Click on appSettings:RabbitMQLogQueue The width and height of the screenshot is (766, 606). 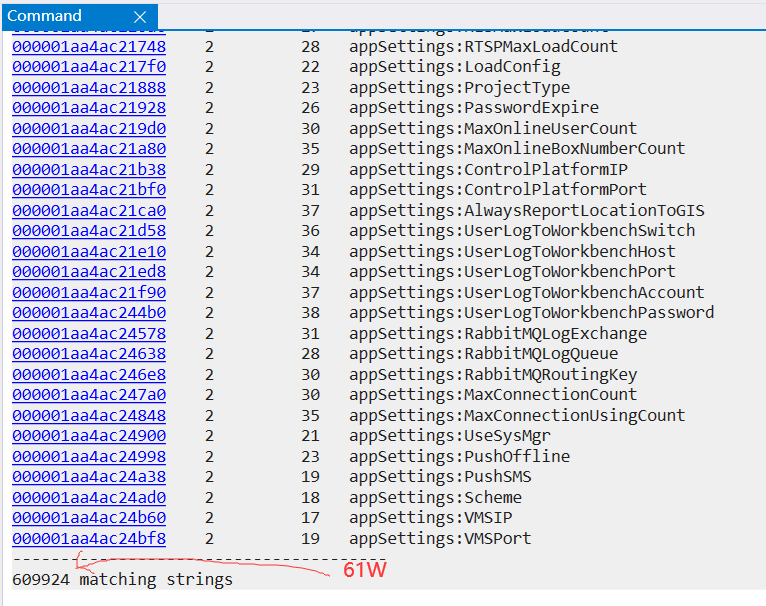(484, 354)
